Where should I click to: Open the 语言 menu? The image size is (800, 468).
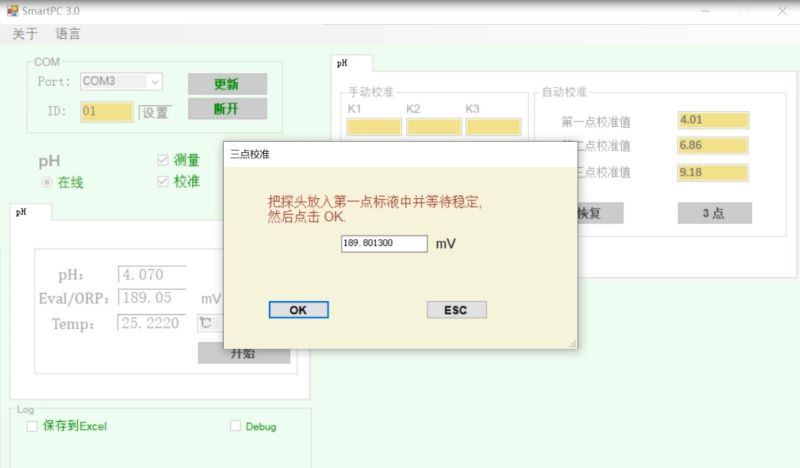tap(68, 34)
